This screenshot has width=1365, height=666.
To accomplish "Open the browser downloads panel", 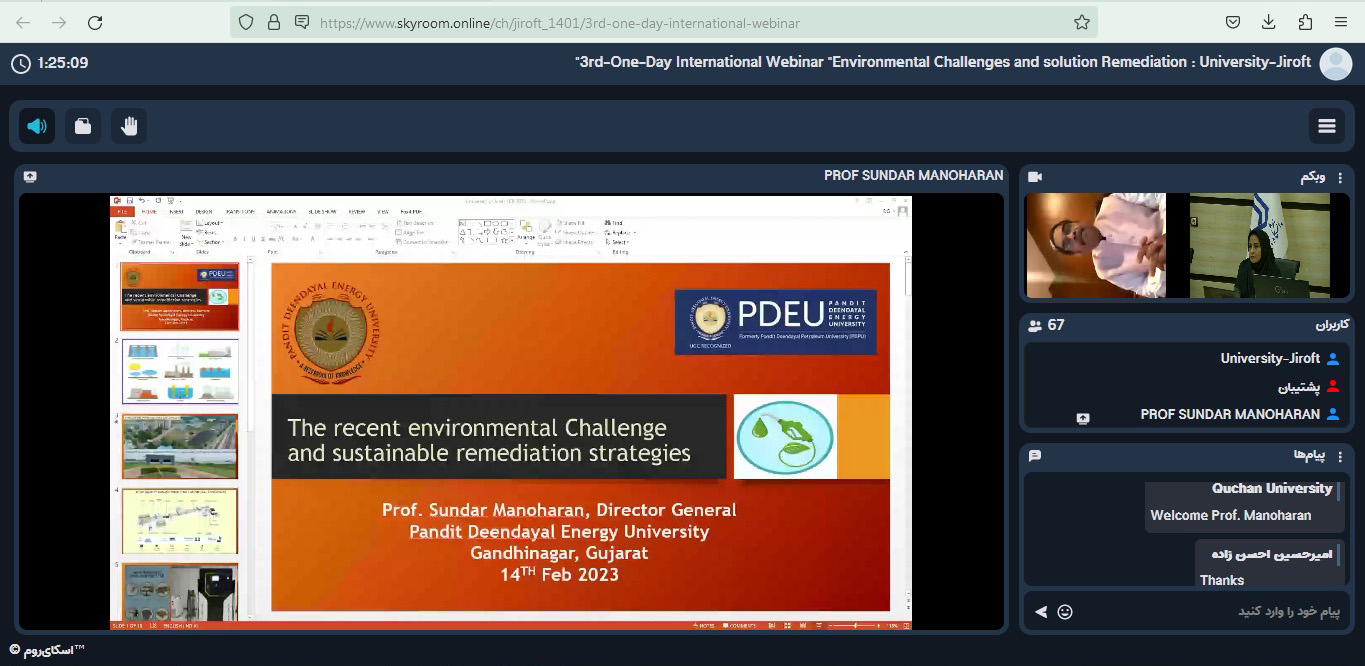I will 1269,22.
